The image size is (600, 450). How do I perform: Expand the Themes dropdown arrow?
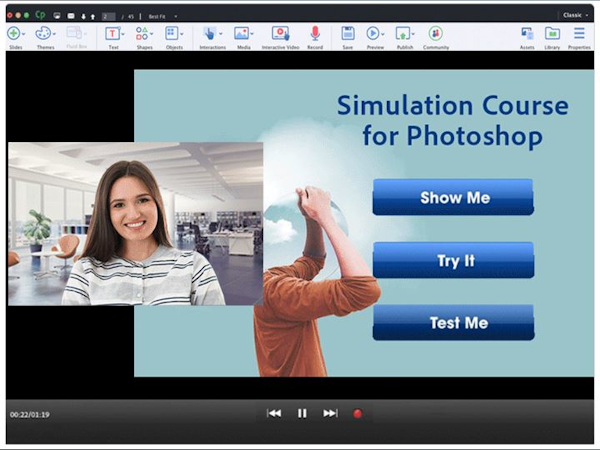click(x=54, y=34)
